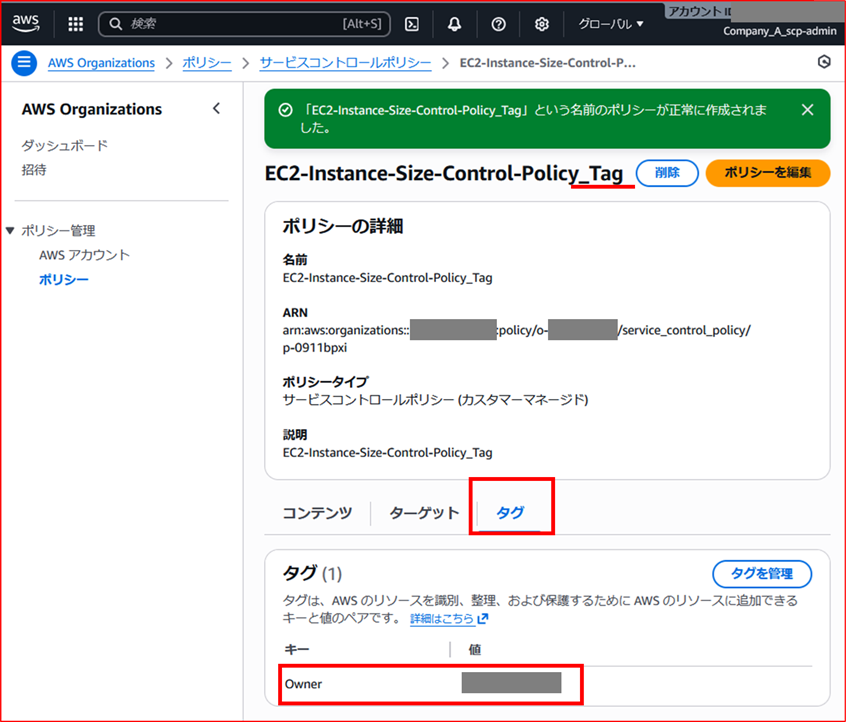Open the settings gear in the navbar
The width and height of the screenshot is (846, 722).
click(x=541, y=23)
